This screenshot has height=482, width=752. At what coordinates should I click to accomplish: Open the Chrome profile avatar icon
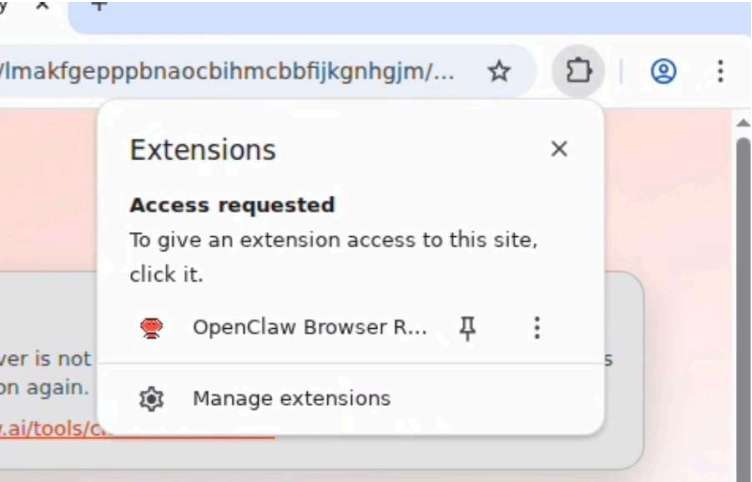[663, 71]
